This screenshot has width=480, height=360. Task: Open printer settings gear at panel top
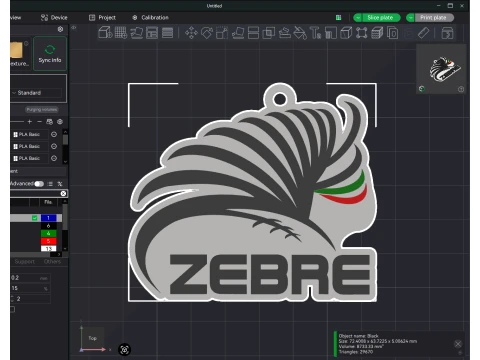[x=60, y=29]
